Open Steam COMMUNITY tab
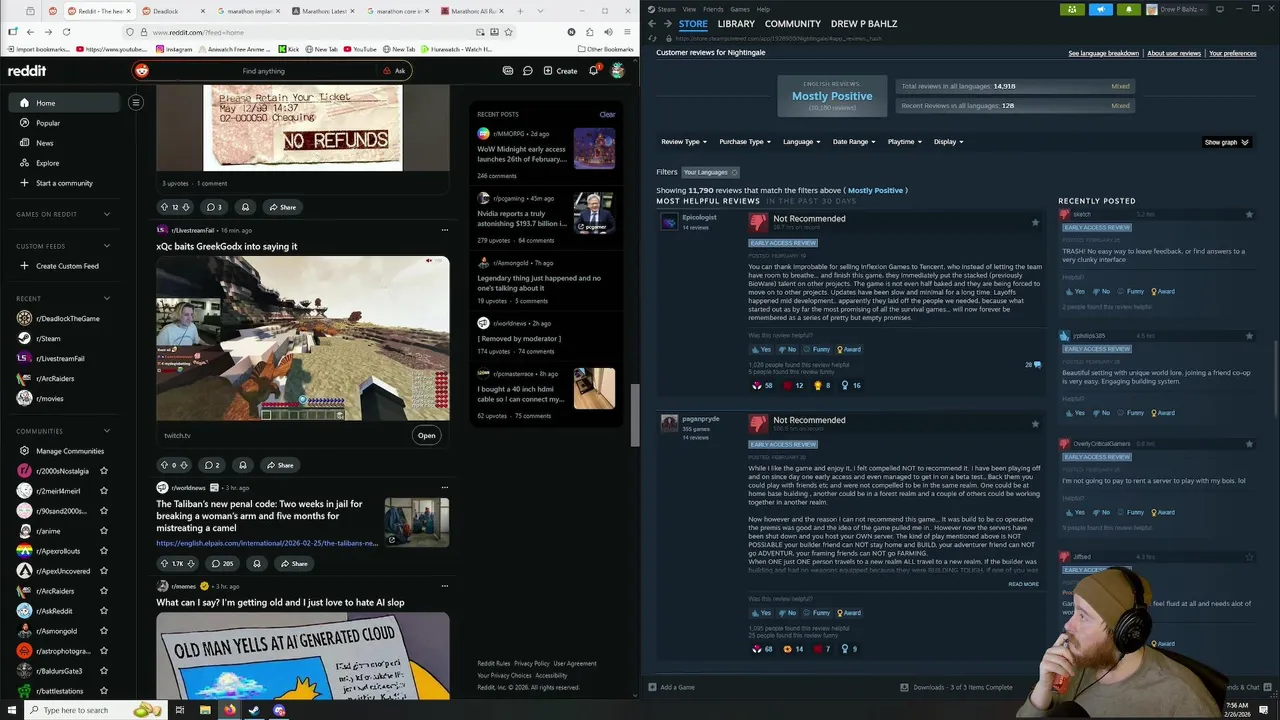Screen dimensions: 1280x720 coord(793,23)
